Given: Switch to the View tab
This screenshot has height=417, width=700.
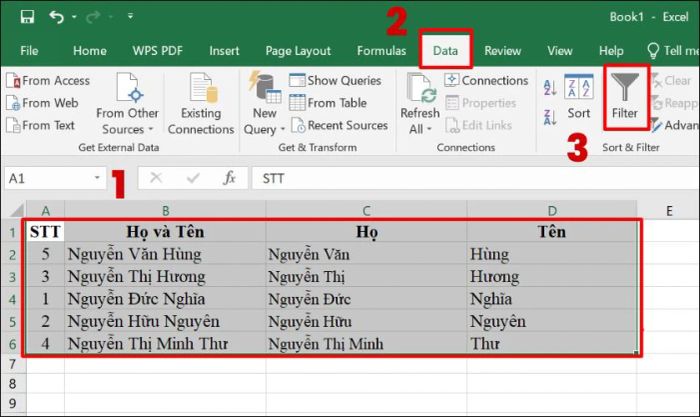Looking at the screenshot, I should (560, 50).
